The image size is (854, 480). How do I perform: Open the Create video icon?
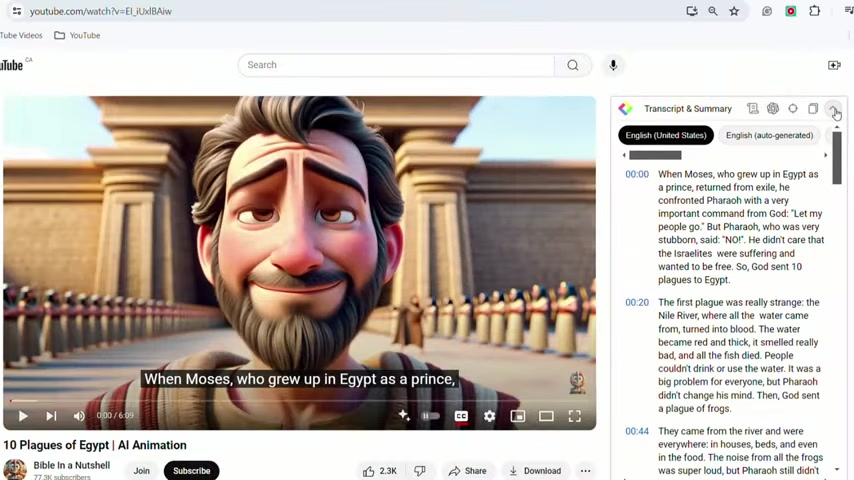[x=834, y=65]
